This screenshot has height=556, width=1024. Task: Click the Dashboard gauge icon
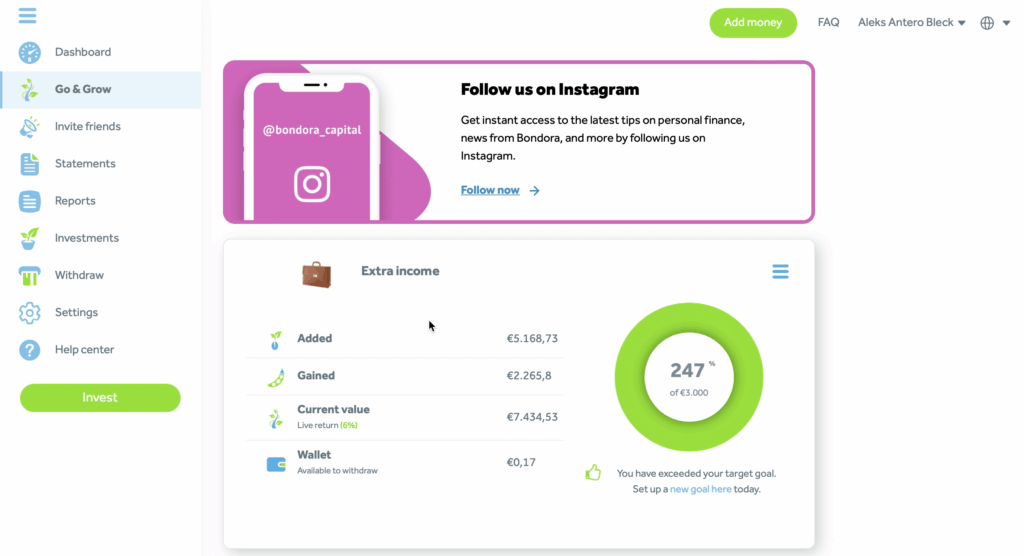[x=30, y=52]
